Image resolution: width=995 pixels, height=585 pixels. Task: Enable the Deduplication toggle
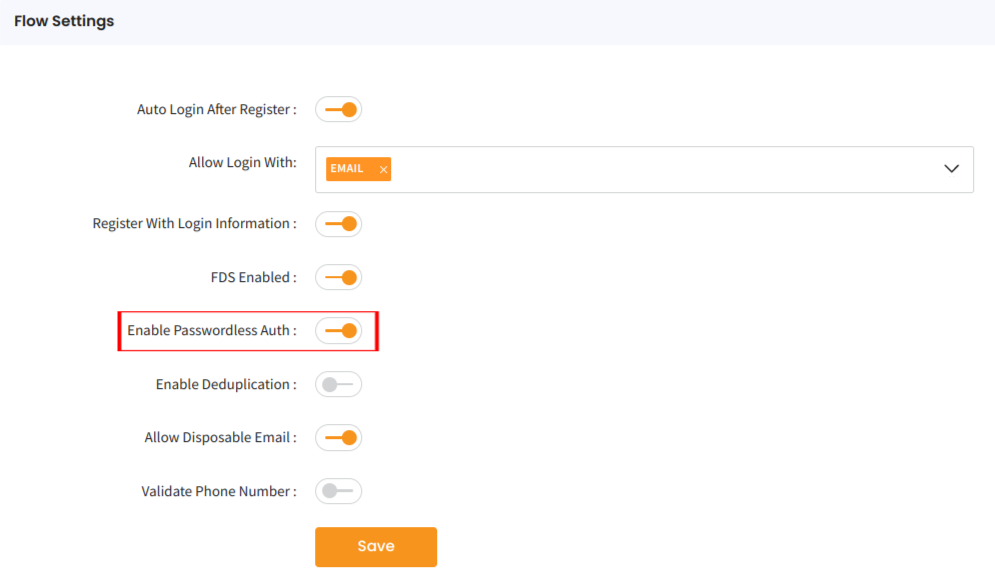pyautogui.click(x=338, y=384)
